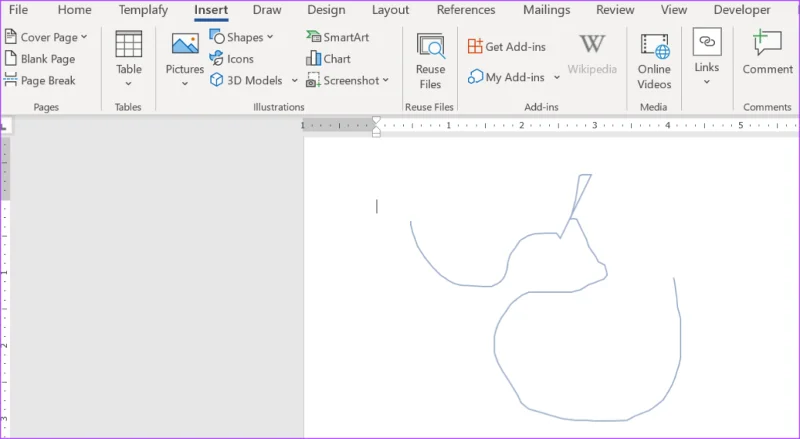The image size is (800, 439).
Task: Switch to the Layout tab
Action: [x=390, y=10]
